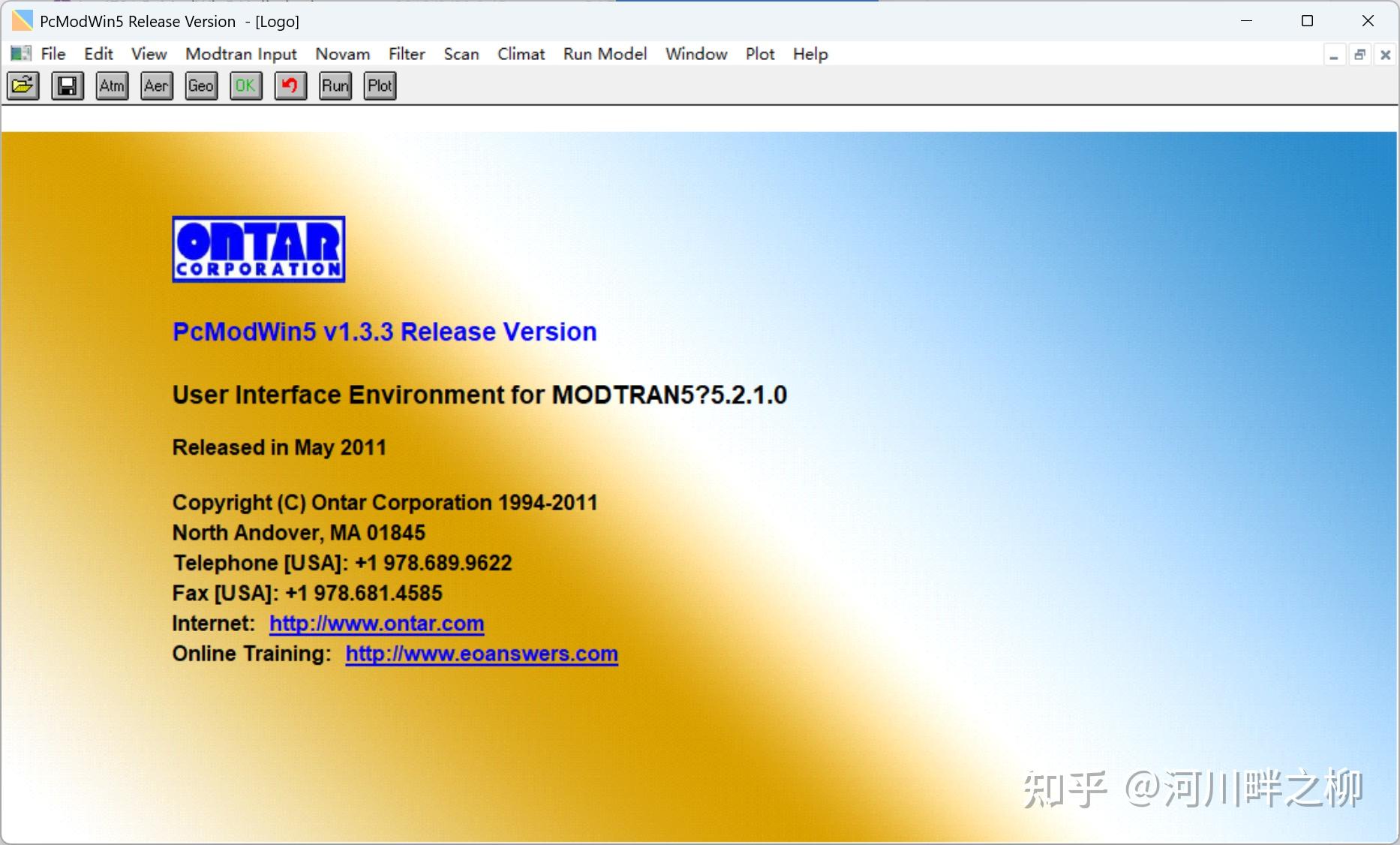Open the View menu
The width and height of the screenshot is (1400, 845).
149,54
